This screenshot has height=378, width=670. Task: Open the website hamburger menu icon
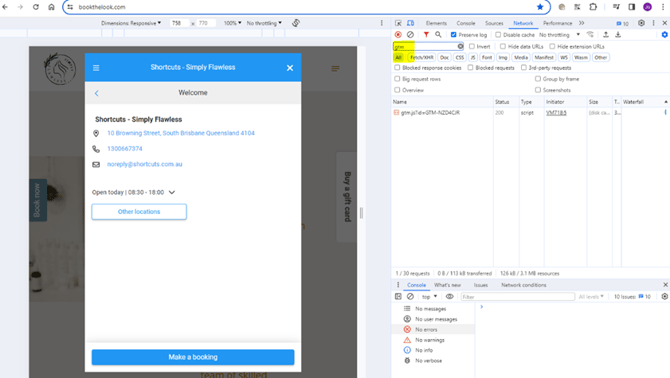(x=335, y=68)
